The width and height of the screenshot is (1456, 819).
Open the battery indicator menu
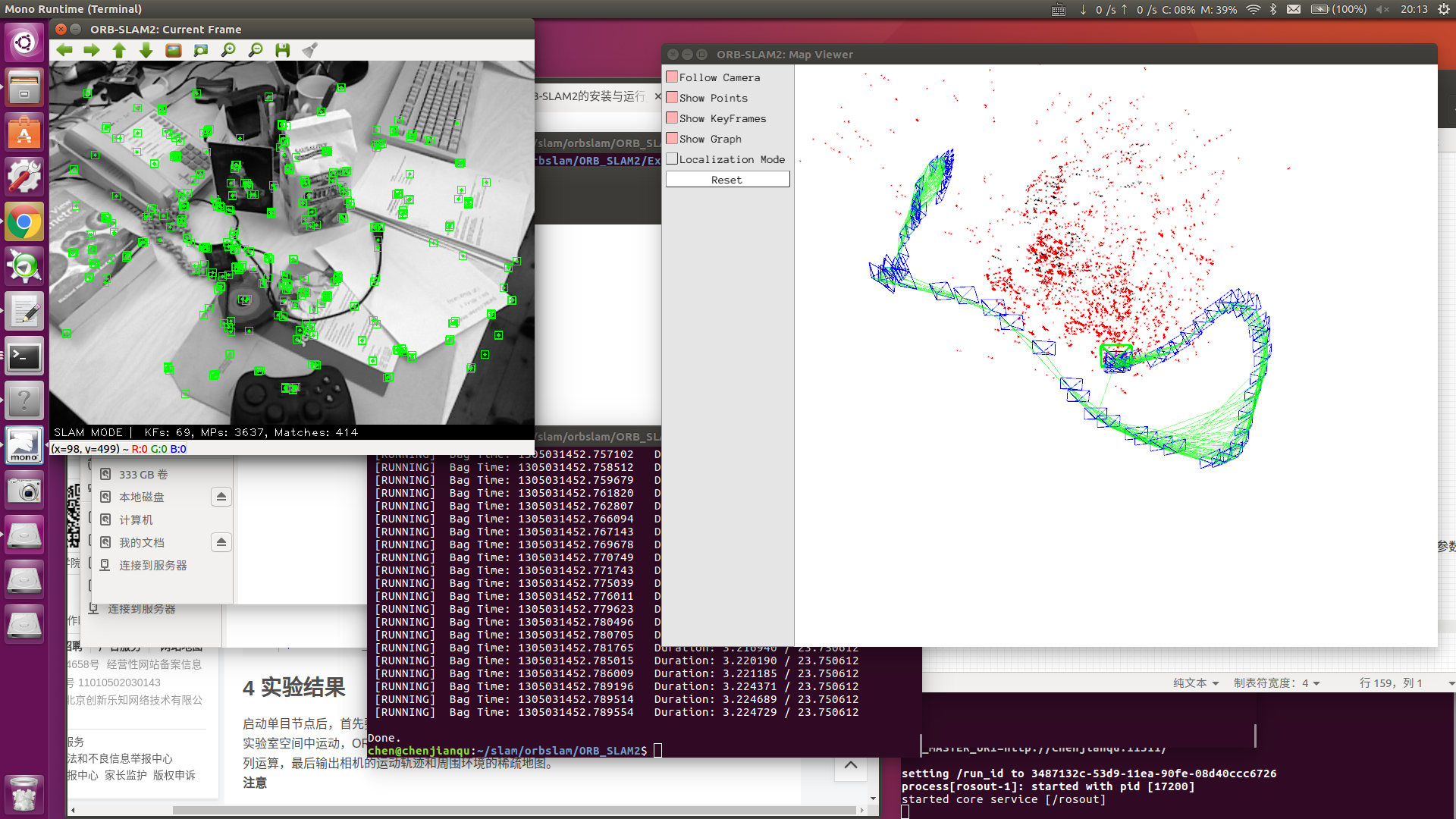(1339, 9)
